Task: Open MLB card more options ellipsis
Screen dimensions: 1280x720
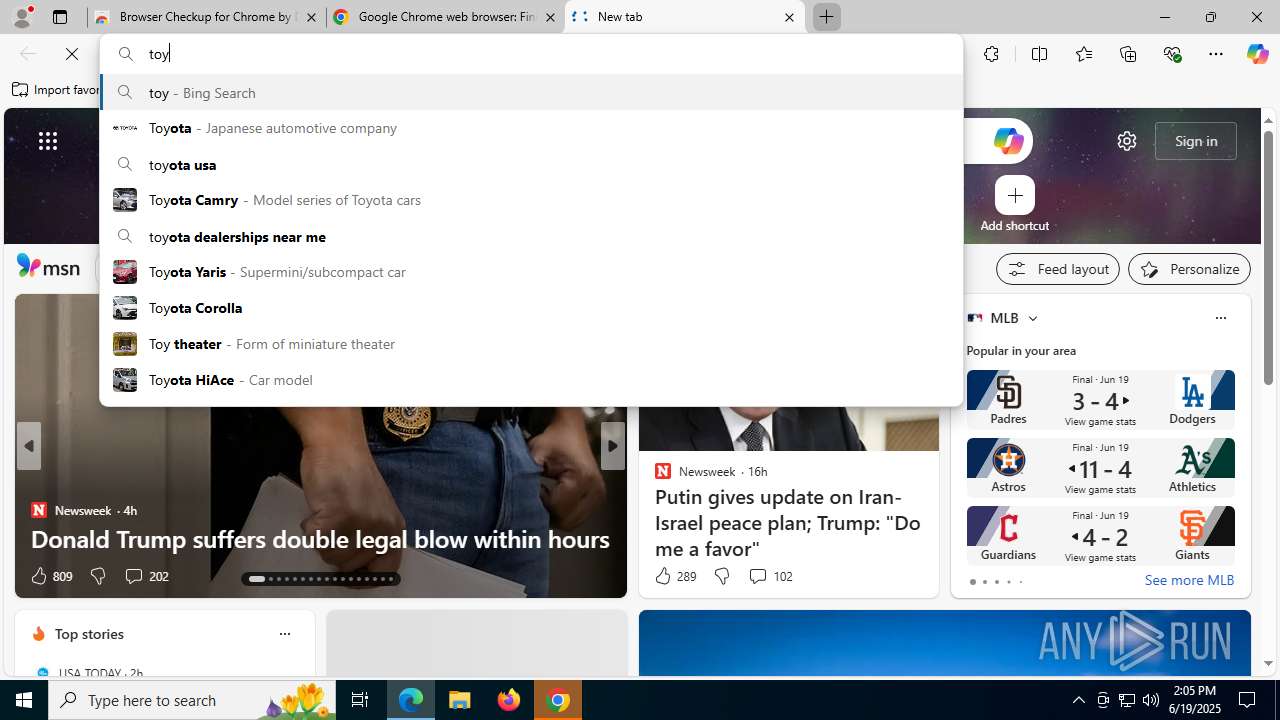Action: coord(1220,318)
